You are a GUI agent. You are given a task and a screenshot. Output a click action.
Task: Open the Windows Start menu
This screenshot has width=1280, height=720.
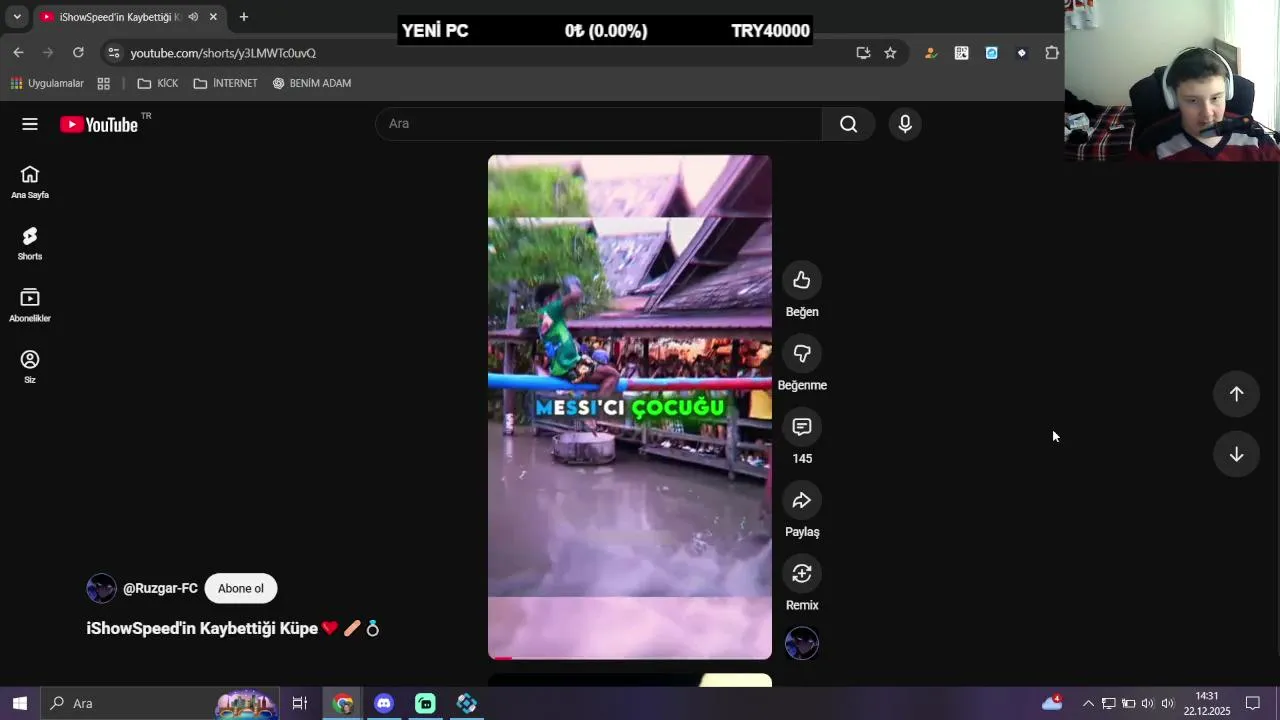pos(20,703)
